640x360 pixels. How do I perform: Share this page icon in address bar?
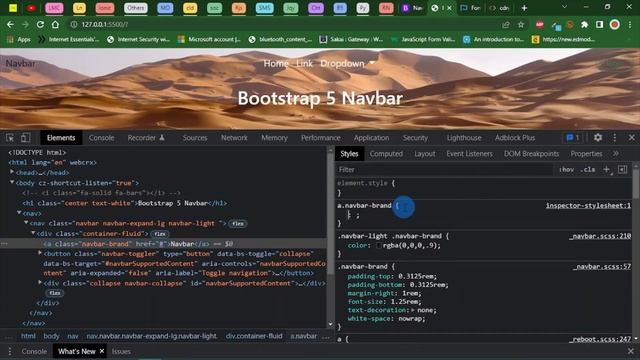point(506,24)
